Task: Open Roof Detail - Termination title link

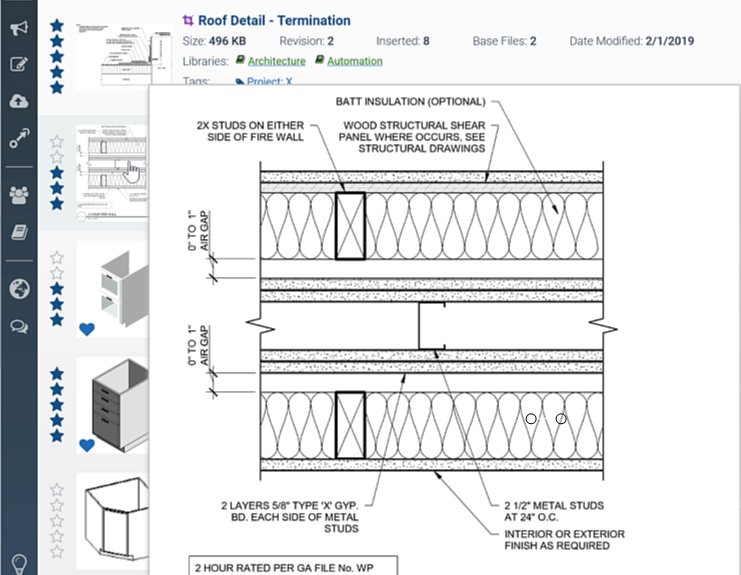Action: 274,20
